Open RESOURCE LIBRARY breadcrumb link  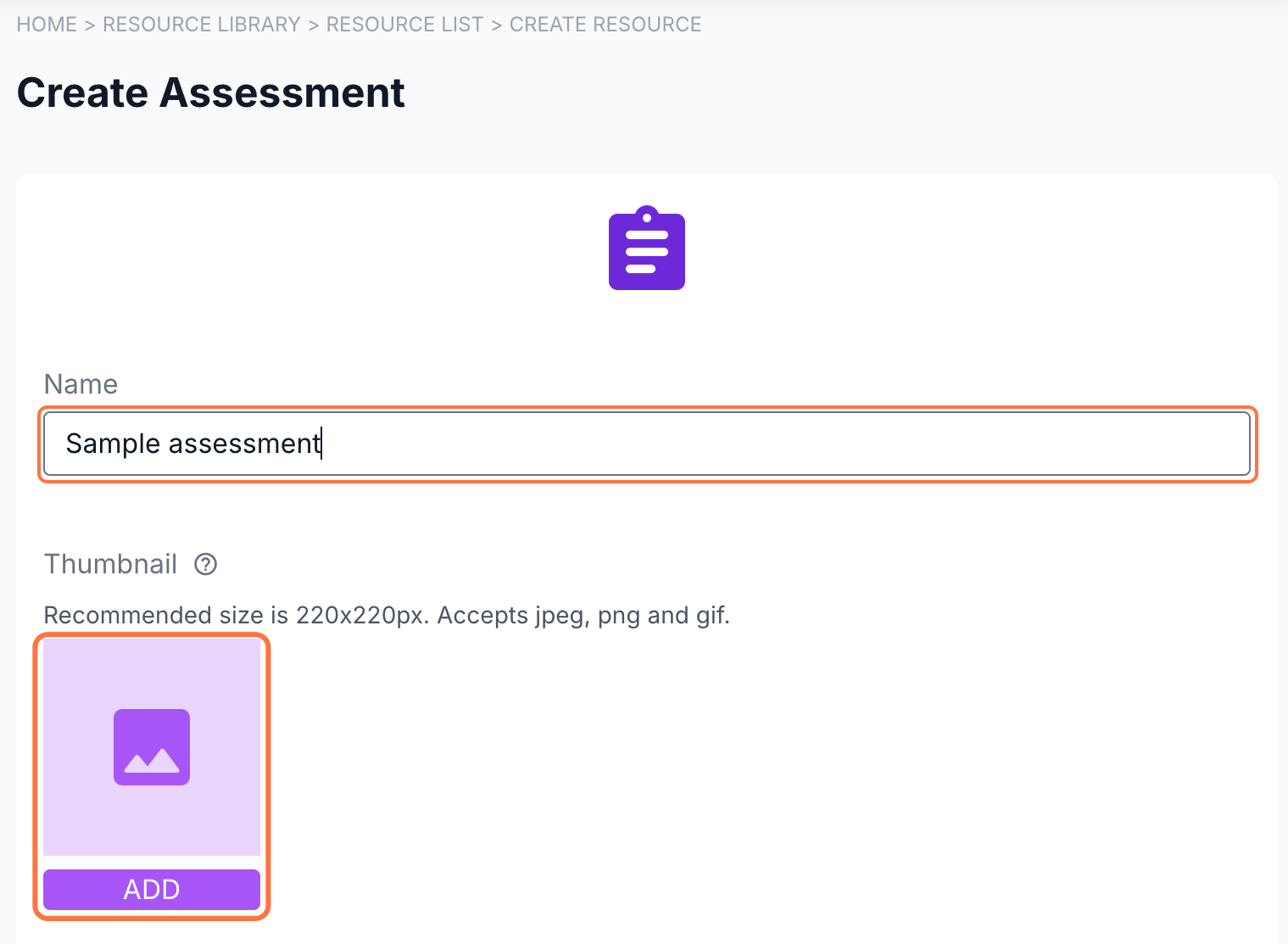pyautogui.click(x=201, y=25)
